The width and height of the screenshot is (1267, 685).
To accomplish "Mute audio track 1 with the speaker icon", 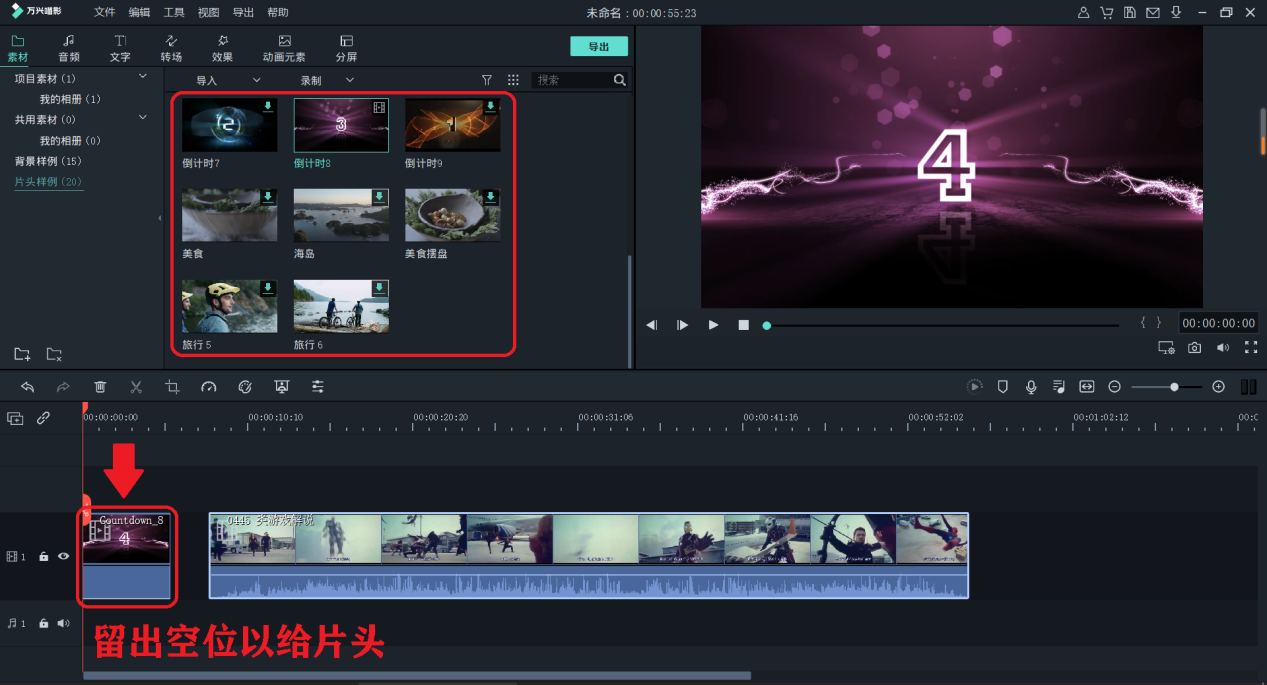I will click(x=64, y=623).
